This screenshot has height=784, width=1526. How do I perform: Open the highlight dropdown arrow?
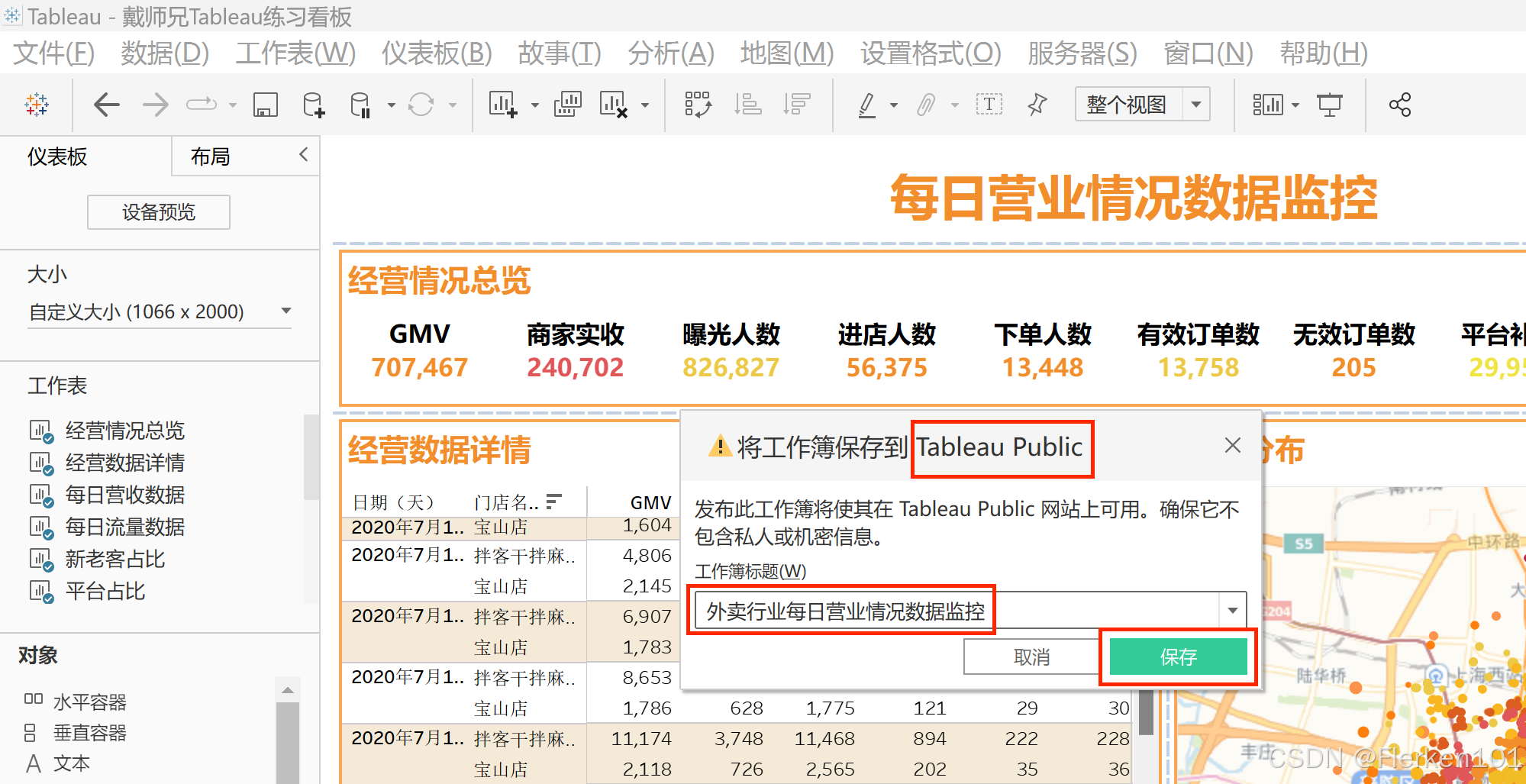pyautogui.click(x=893, y=105)
